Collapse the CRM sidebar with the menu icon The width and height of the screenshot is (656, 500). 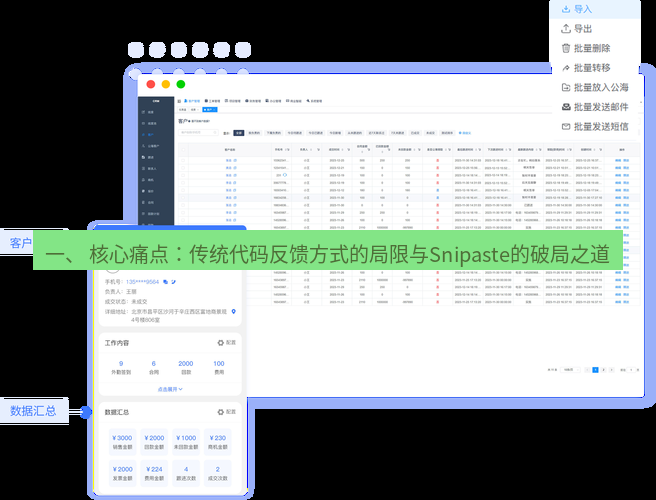(x=179, y=101)
